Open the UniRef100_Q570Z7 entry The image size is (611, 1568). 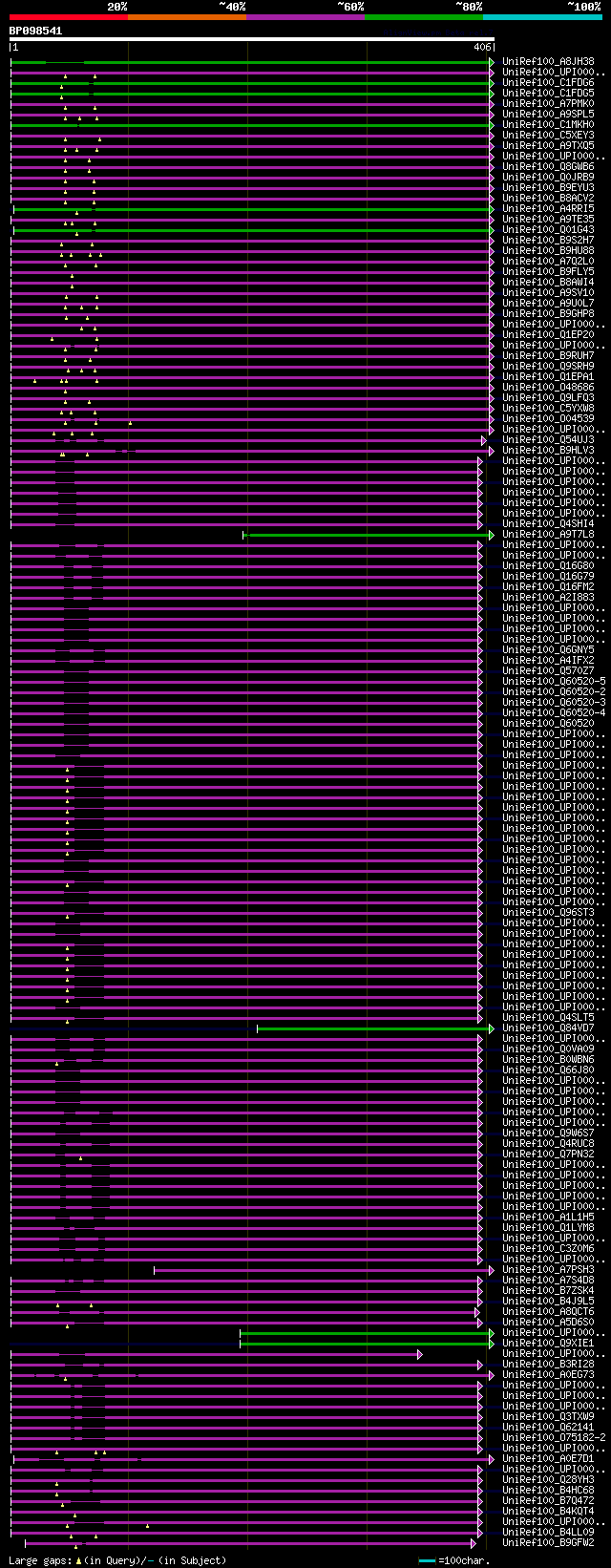click(548, 671)
